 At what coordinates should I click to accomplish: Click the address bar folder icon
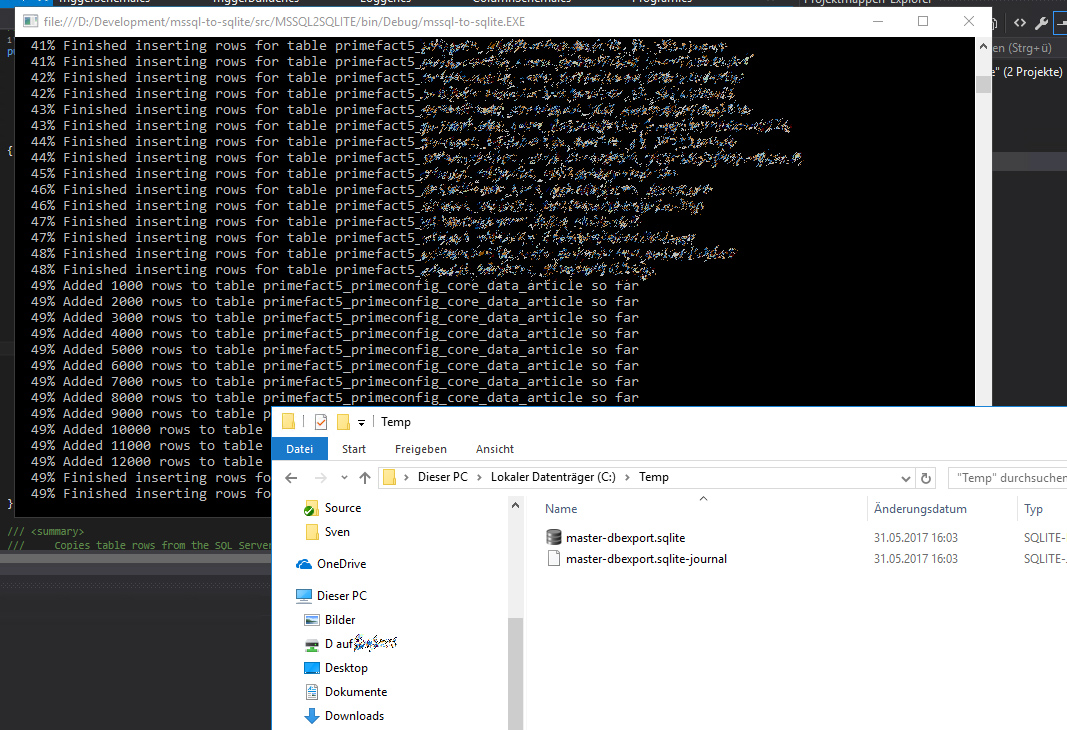click(389, 477)
